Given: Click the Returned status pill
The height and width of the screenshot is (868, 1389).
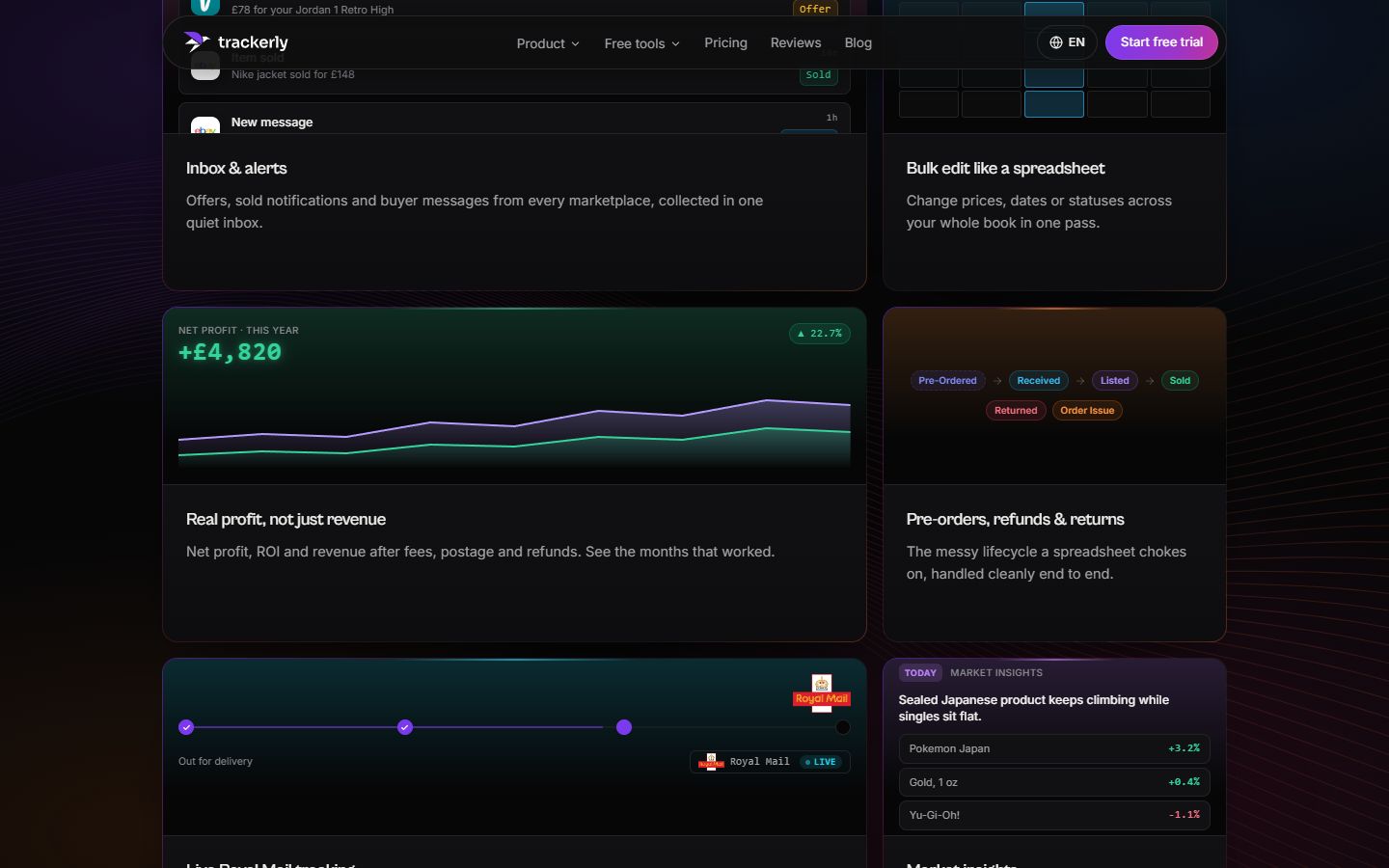Looking at the screenshot, I should pos(1016,411).
